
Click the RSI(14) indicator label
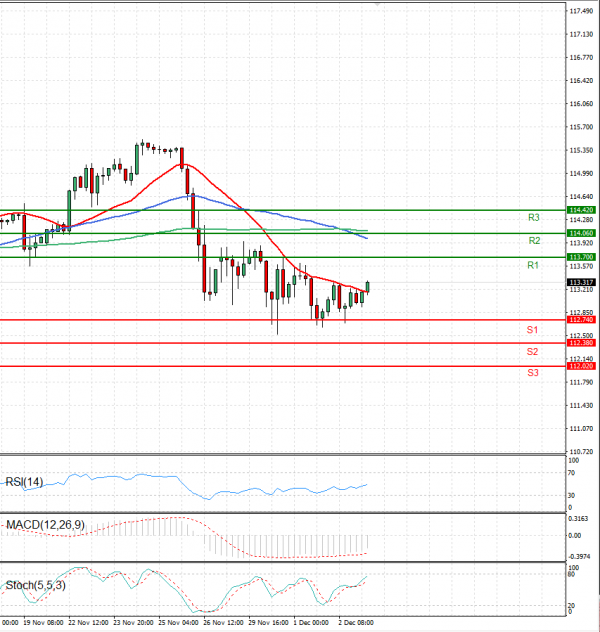click(x=24, y=482)
